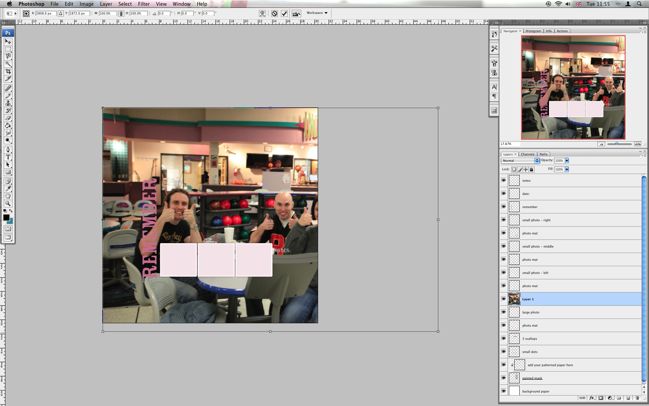Click the Layers panel vertical scrollbar
Screen dimensions: 649x406
click(x=644, y=279)
